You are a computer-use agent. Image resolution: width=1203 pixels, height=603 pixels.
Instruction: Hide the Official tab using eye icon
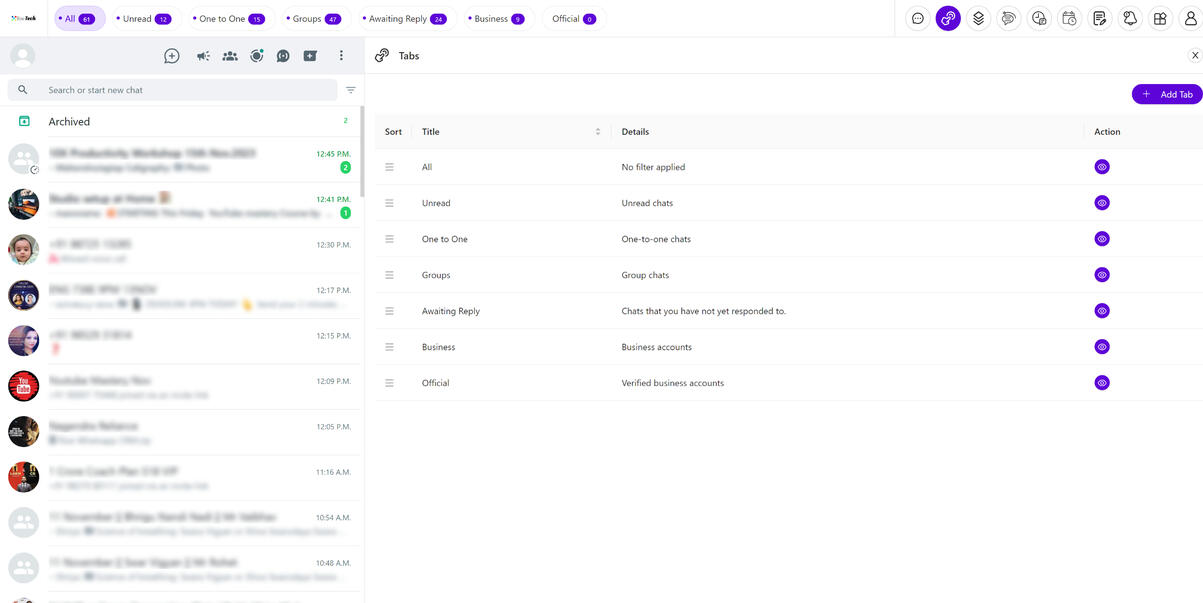[x=1101, y=383]
